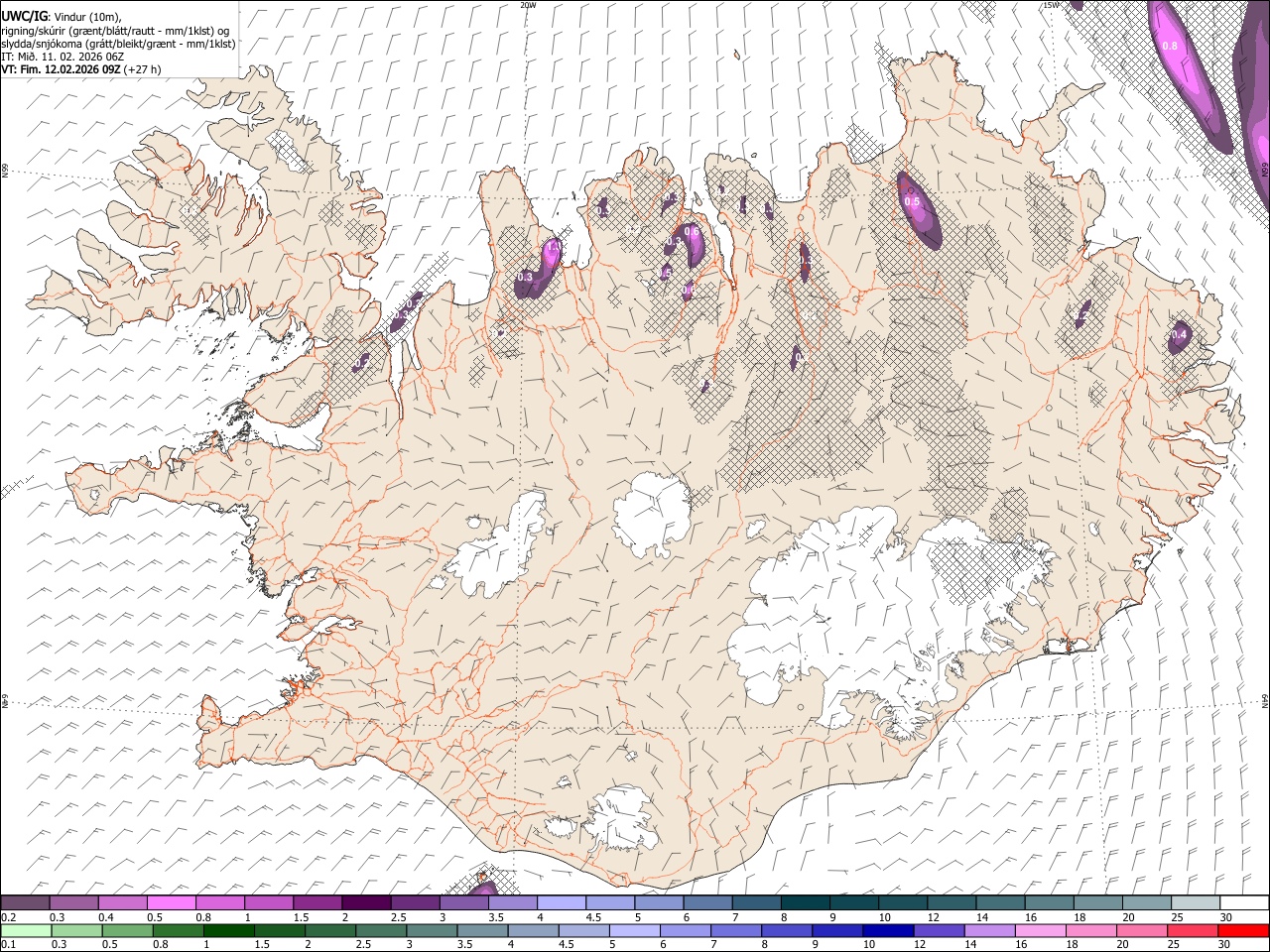Click the 'rigning/skúrir (grænt/blátt/rautt' legend line
This screenshot has height=952, width=1270.
[x=116, y=30]
